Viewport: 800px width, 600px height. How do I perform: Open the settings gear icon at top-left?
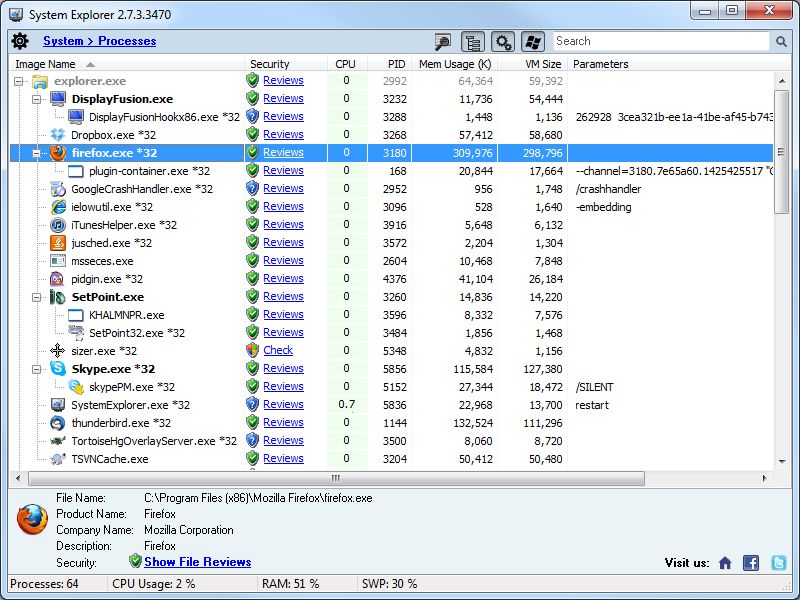[x=19, y=41]
